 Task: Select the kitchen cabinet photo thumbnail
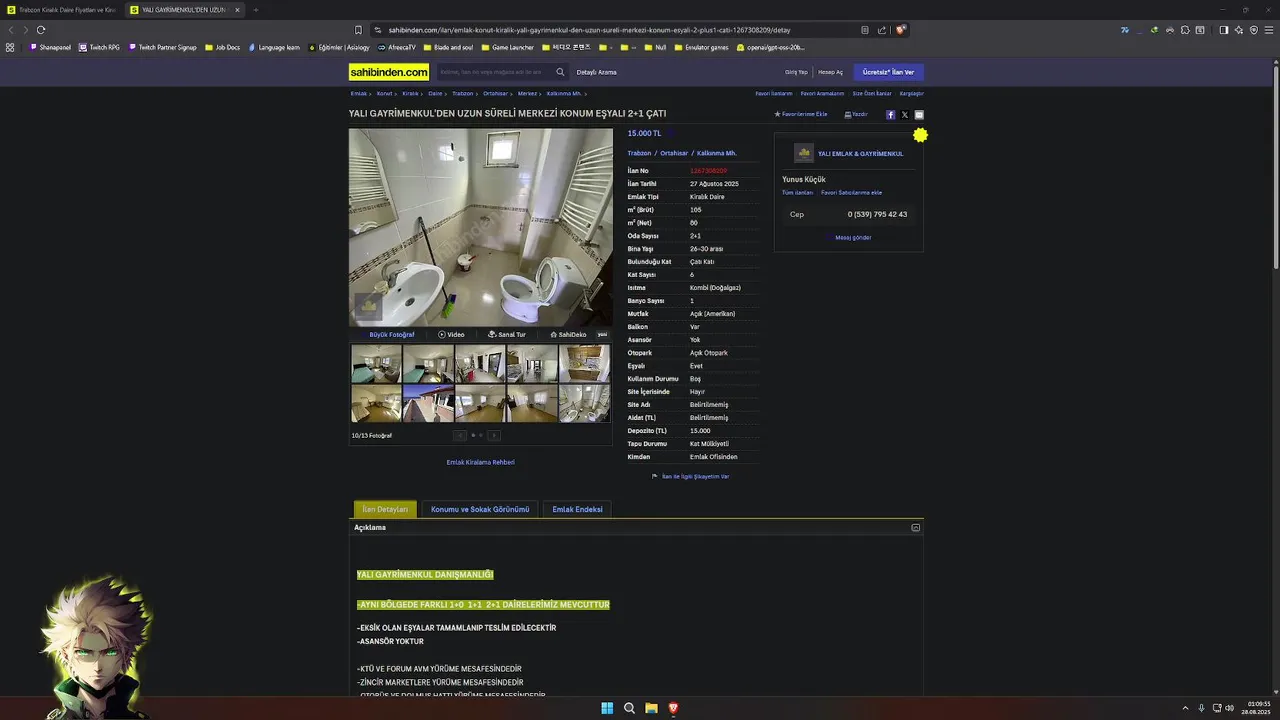tap(584, 364)
